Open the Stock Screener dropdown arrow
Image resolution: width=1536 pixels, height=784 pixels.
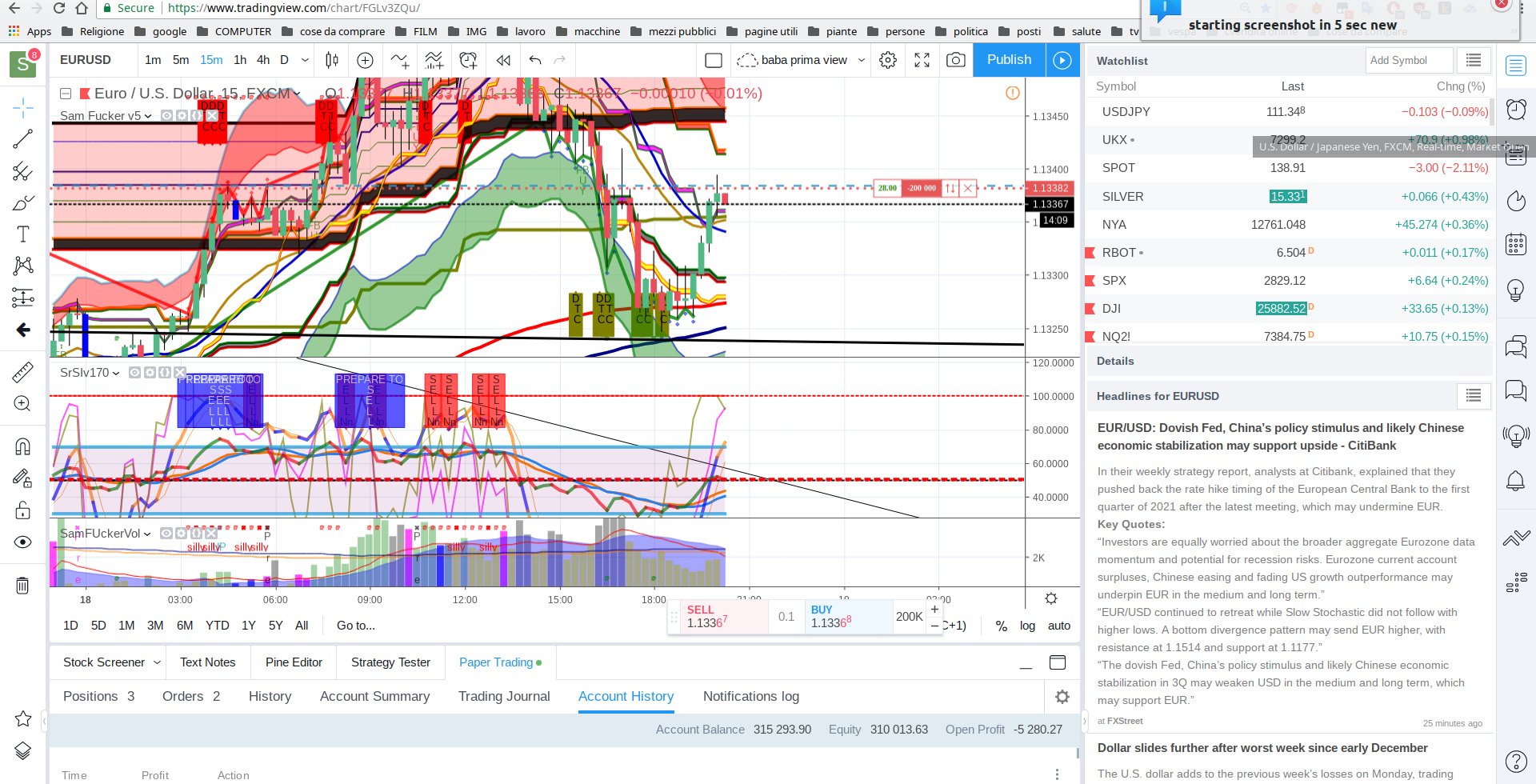pyautogui.click(x=157, y=662)
